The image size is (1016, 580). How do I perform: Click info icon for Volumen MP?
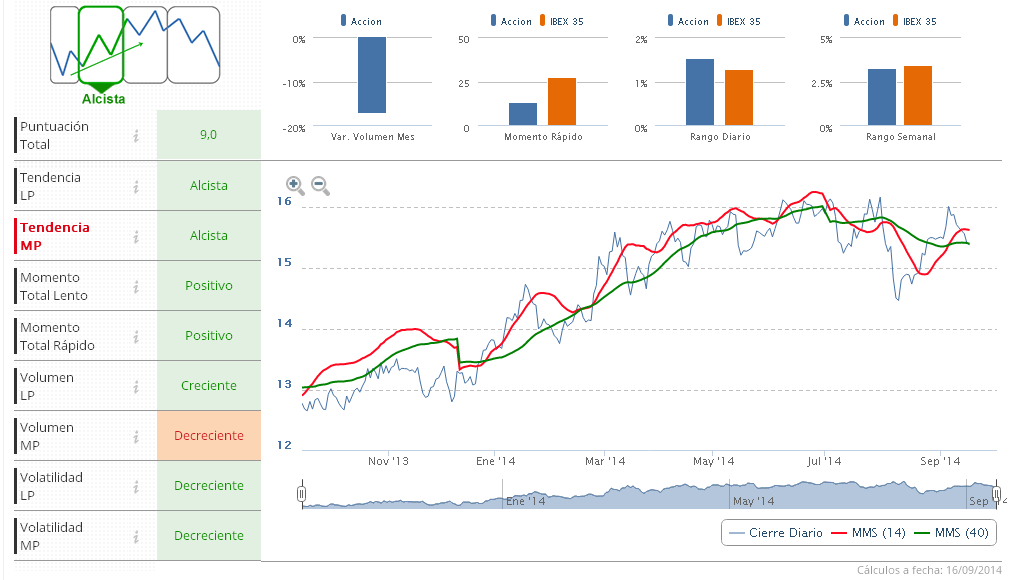point(135,436)
